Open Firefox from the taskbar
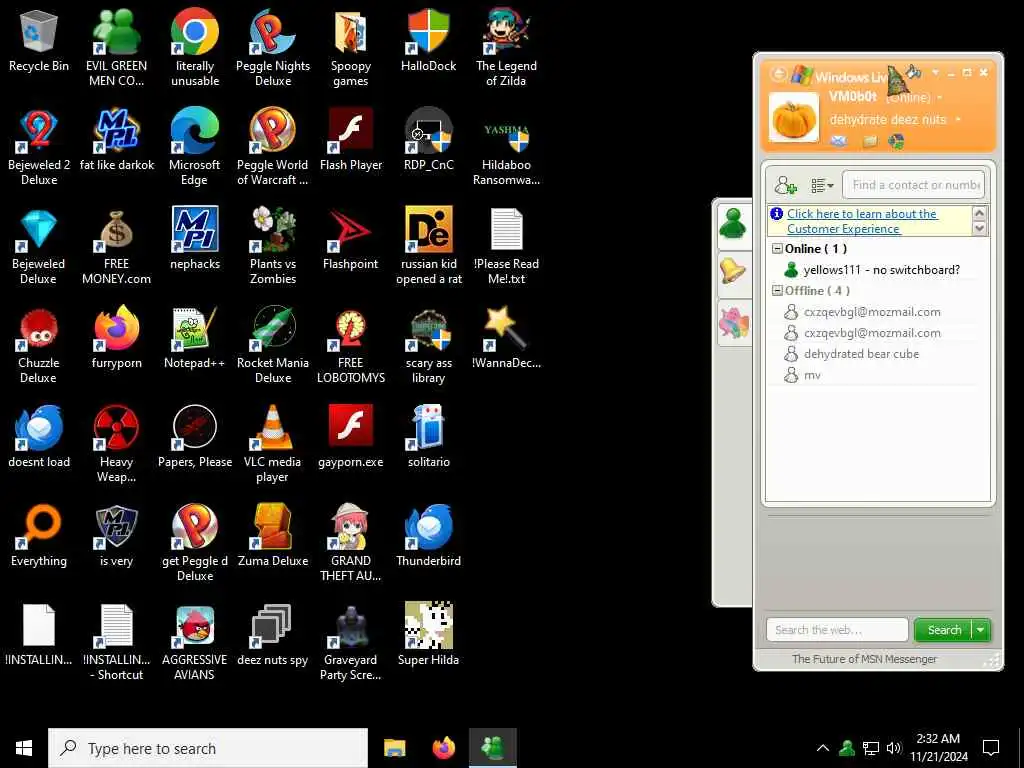This screenshot has height=768, width=1024. [x=443, y=748]
